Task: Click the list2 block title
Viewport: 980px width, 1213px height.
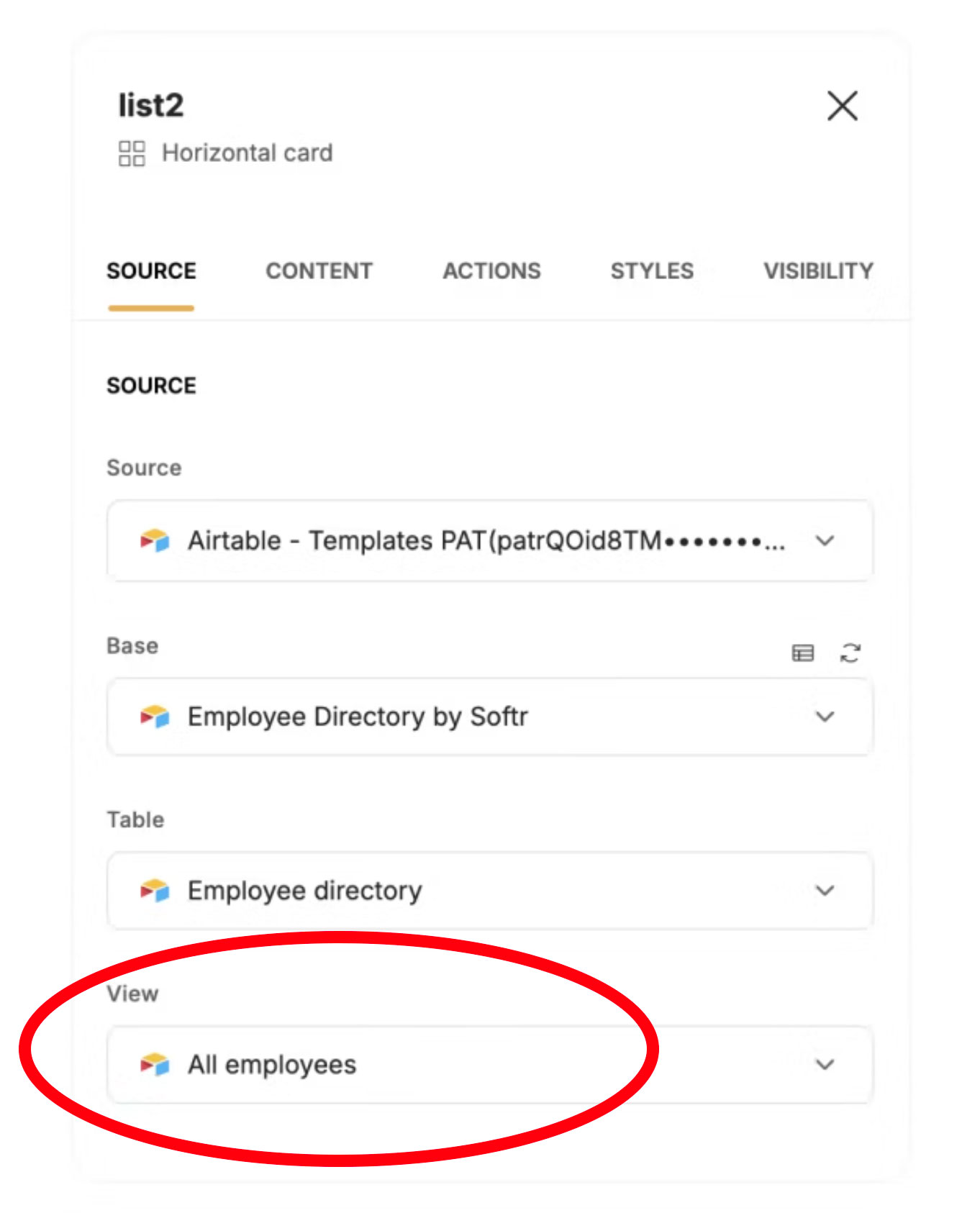Action: (x=151, y=106)
